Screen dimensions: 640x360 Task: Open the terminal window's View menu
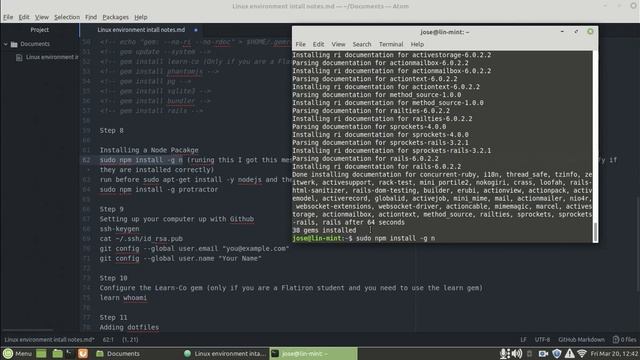(x=338, y=44)
